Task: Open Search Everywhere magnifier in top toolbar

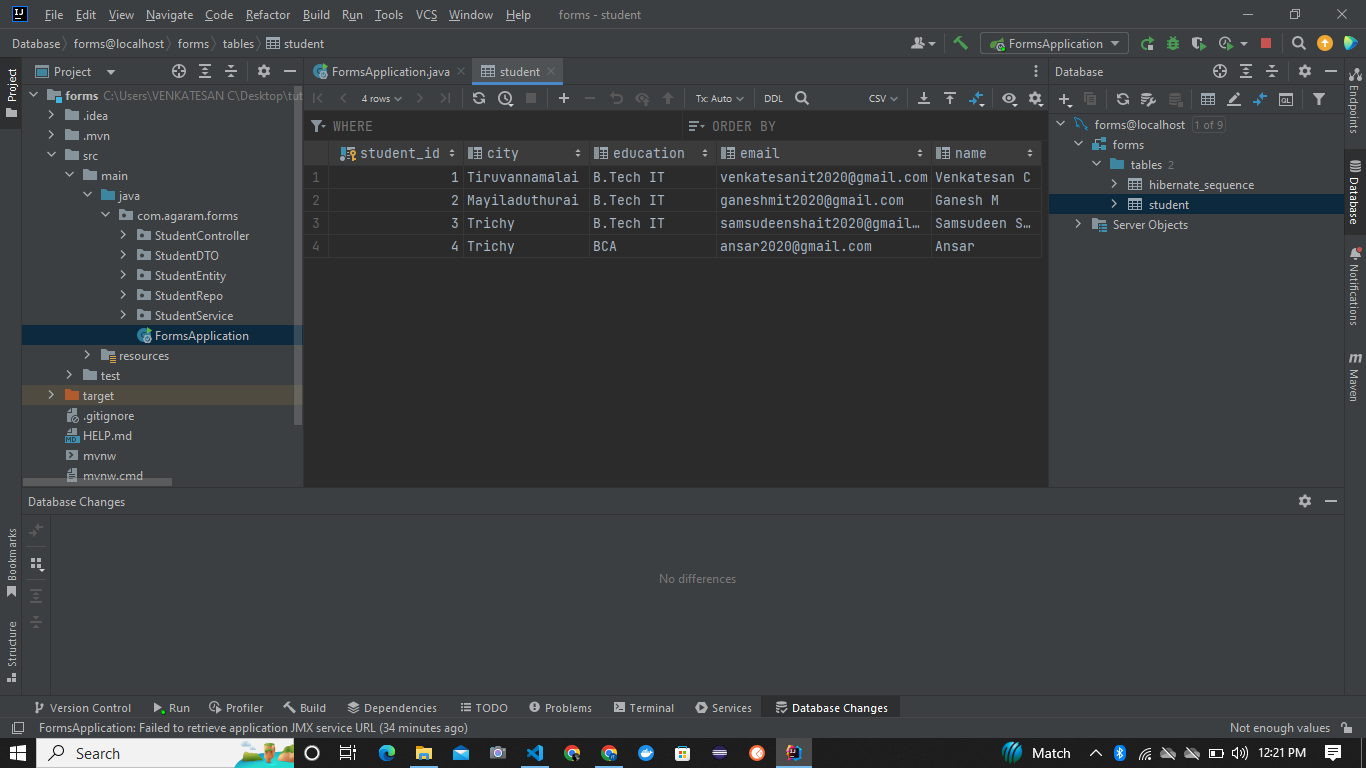Action: 1298,43
